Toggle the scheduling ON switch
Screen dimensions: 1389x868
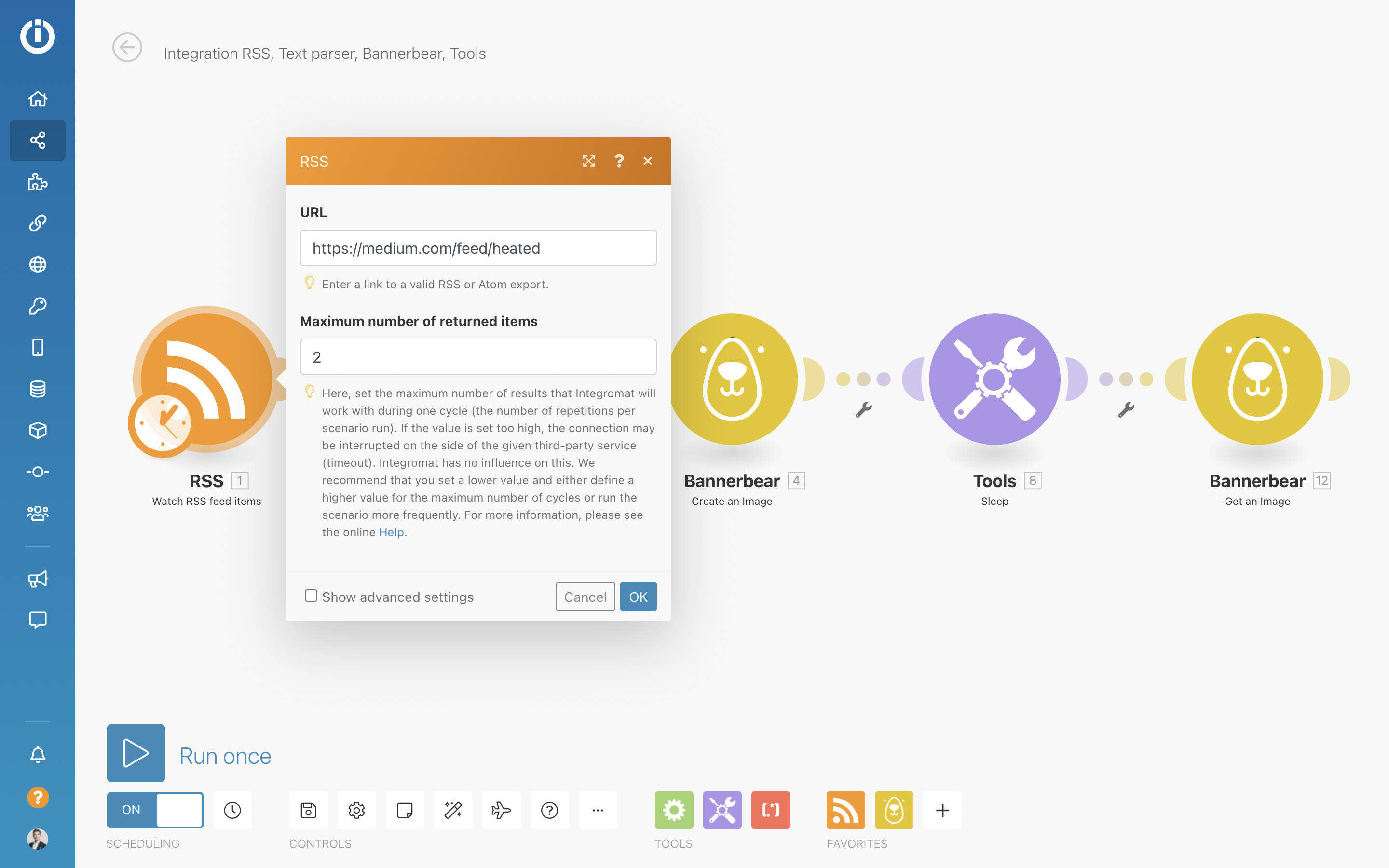tap(155, 810)
